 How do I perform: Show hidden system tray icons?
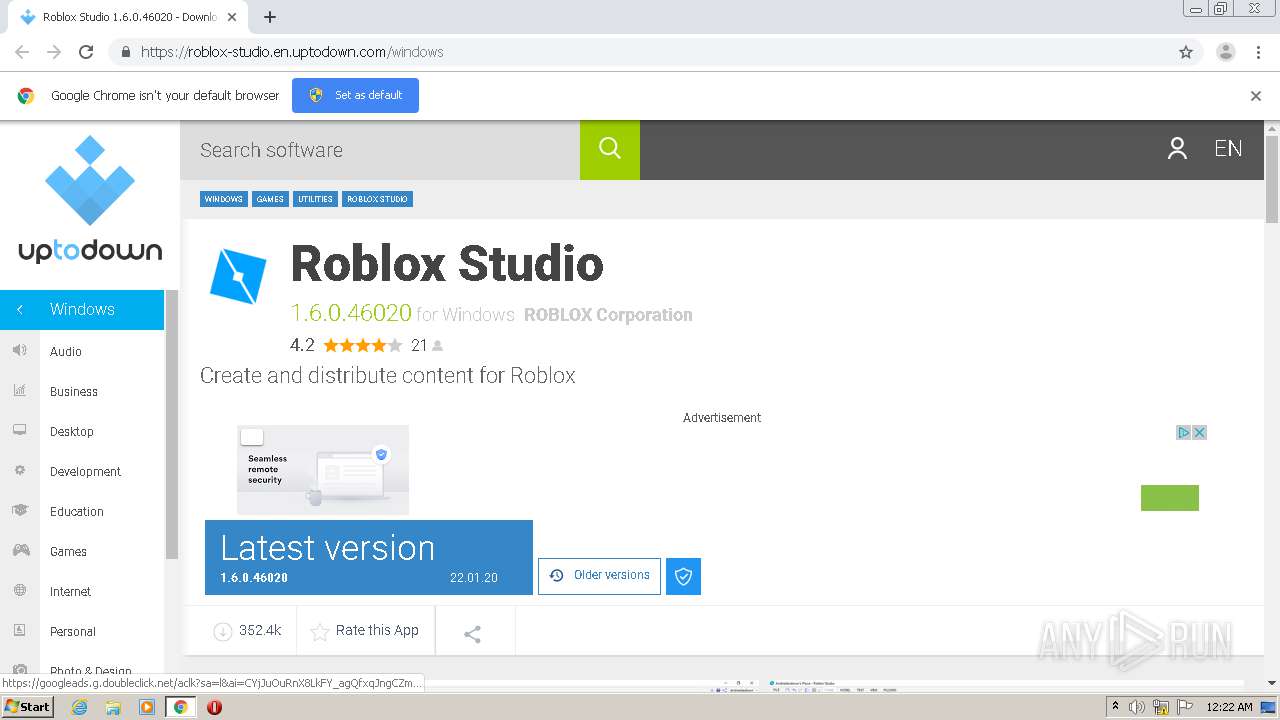(x=1115, y=707)
